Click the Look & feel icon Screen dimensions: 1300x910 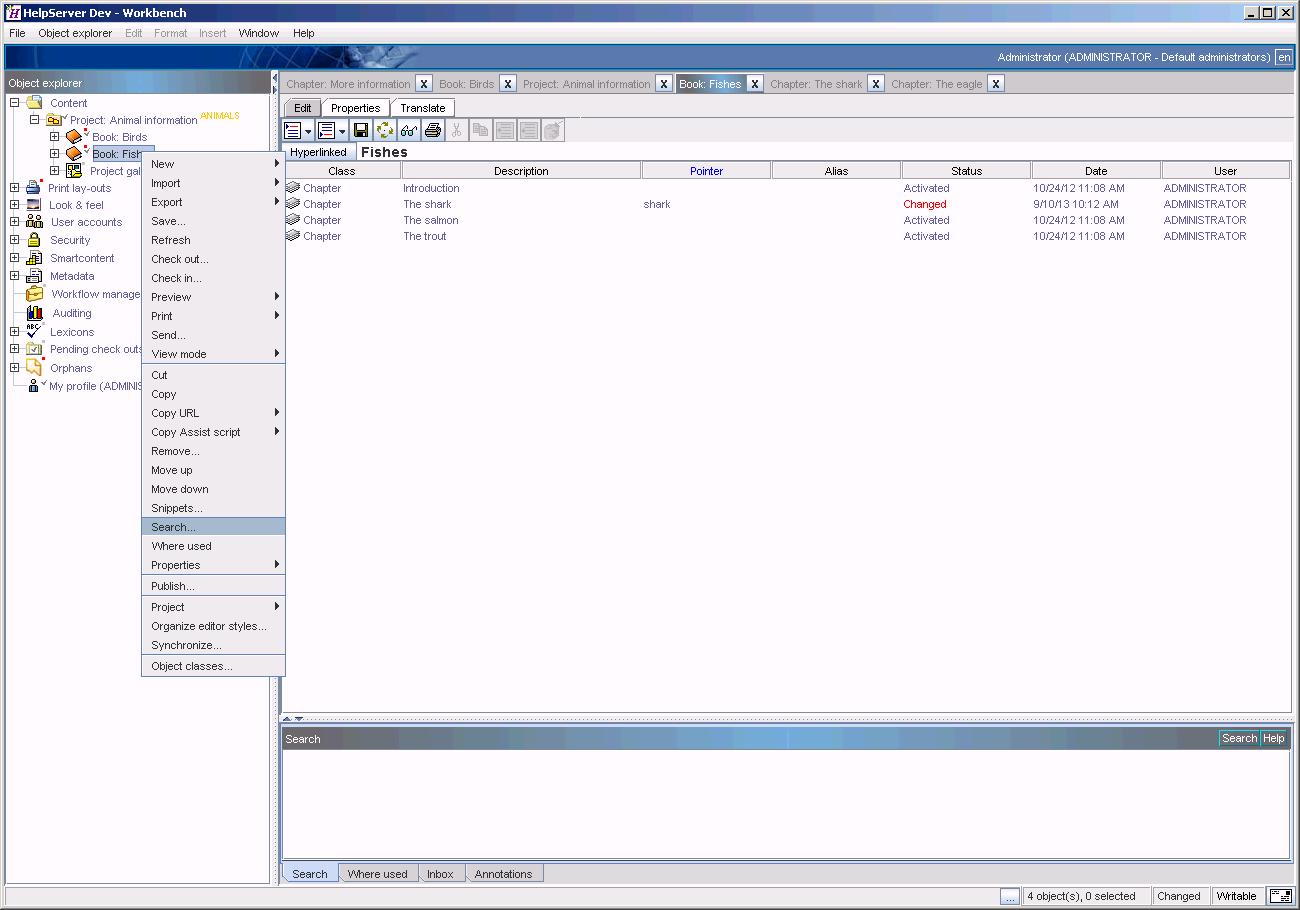tap(34, 205)
